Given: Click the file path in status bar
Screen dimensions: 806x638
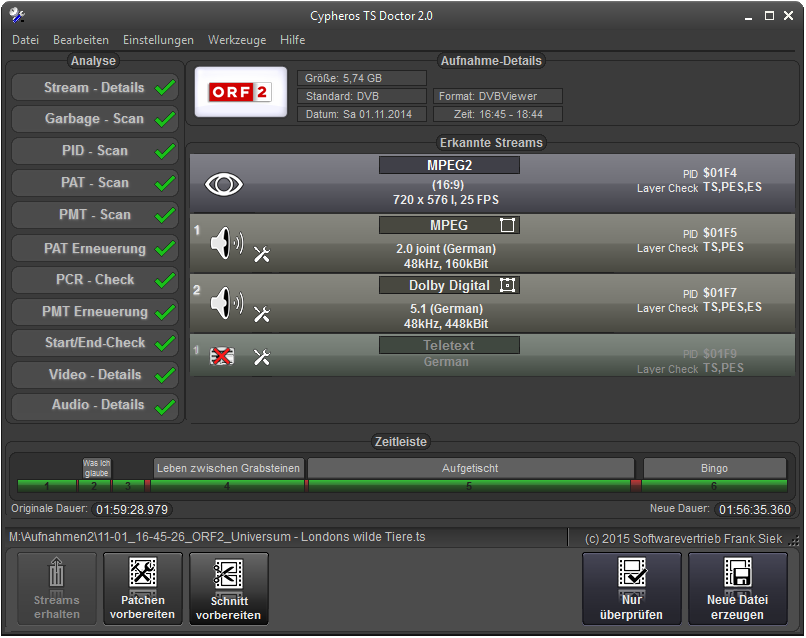Looking at the screenshot, I should pyautogui.click(x=217, y=537).
